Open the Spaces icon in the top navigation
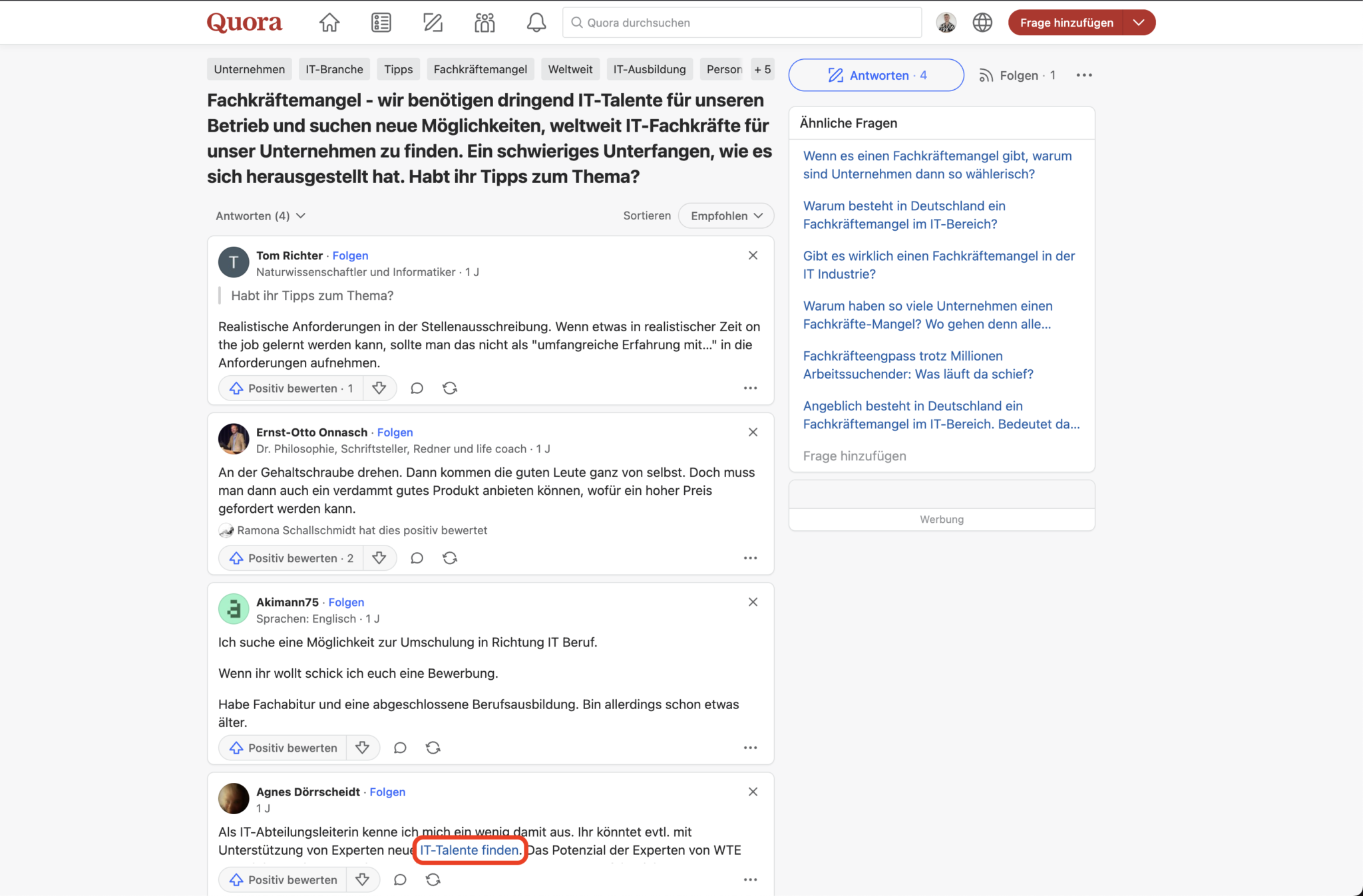Screen dimensions: 1363x896 484,22
